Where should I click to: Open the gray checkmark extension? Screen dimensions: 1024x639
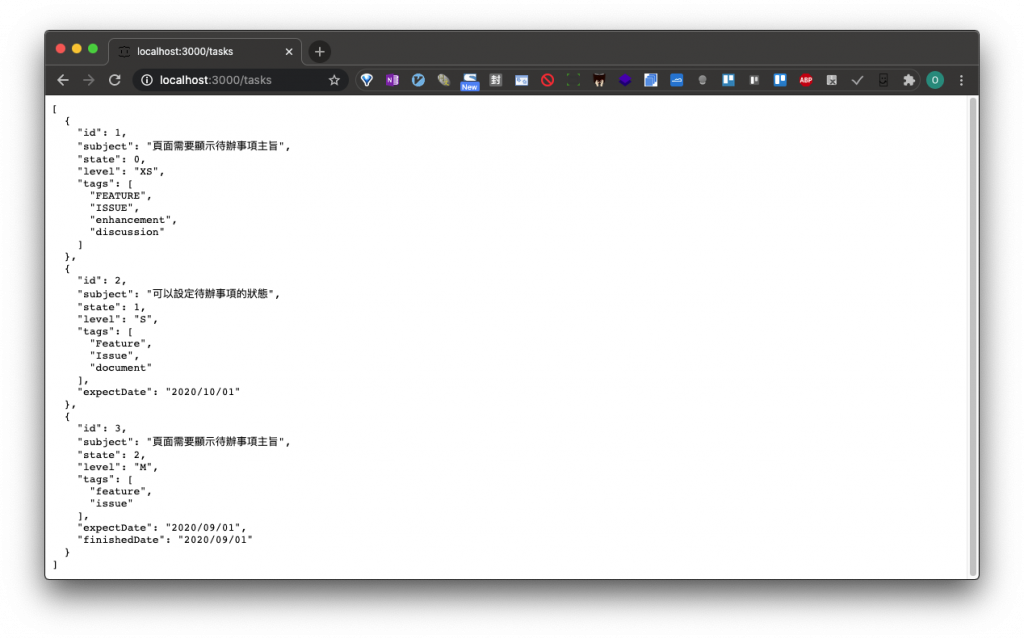[857, 80]
